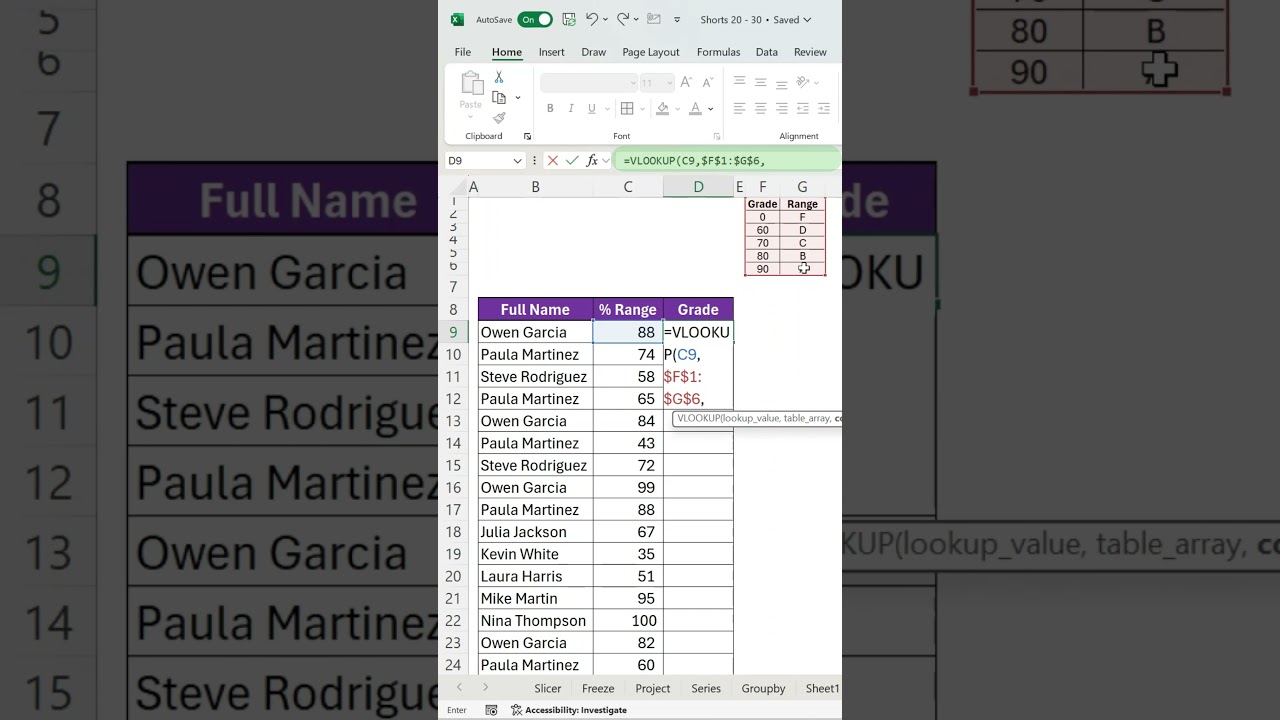Click the Name Box showing D9
Image resolution: width=1280 pixels, height=720 pixels.
pyautogui.click(x=485, y=160)
